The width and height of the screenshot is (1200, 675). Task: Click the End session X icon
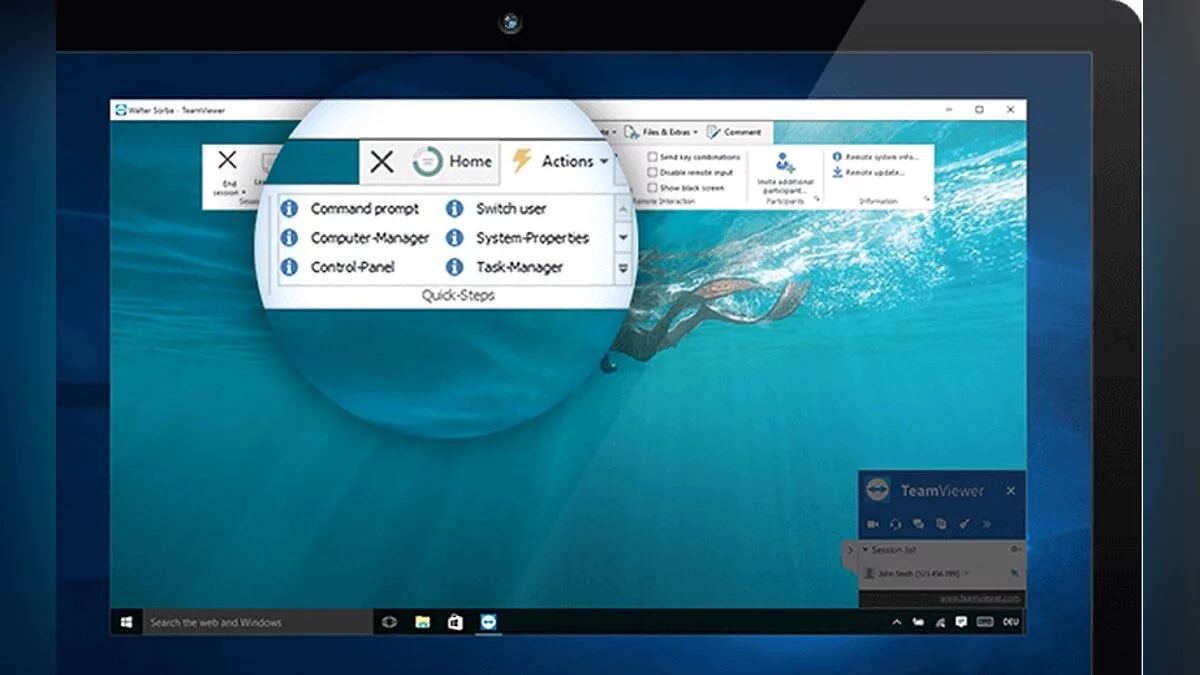click(x=227, y=160)
